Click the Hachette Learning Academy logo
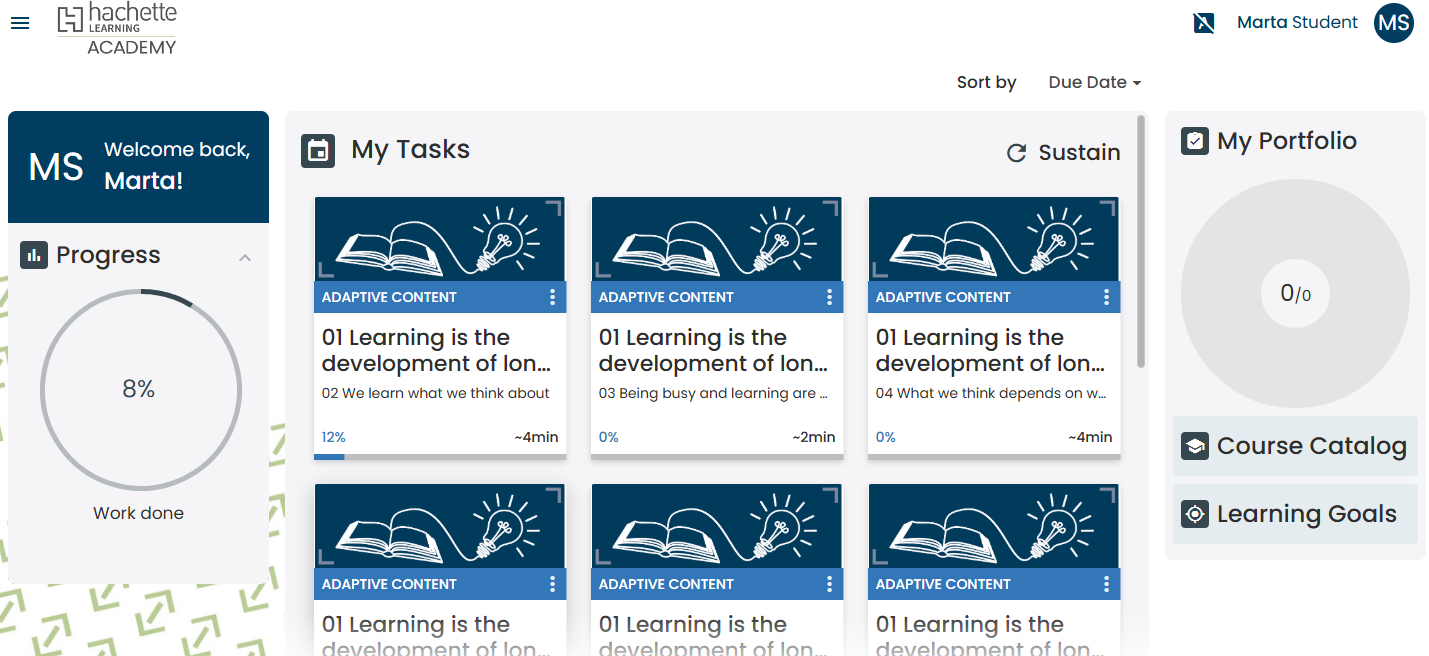 [117, 29]
